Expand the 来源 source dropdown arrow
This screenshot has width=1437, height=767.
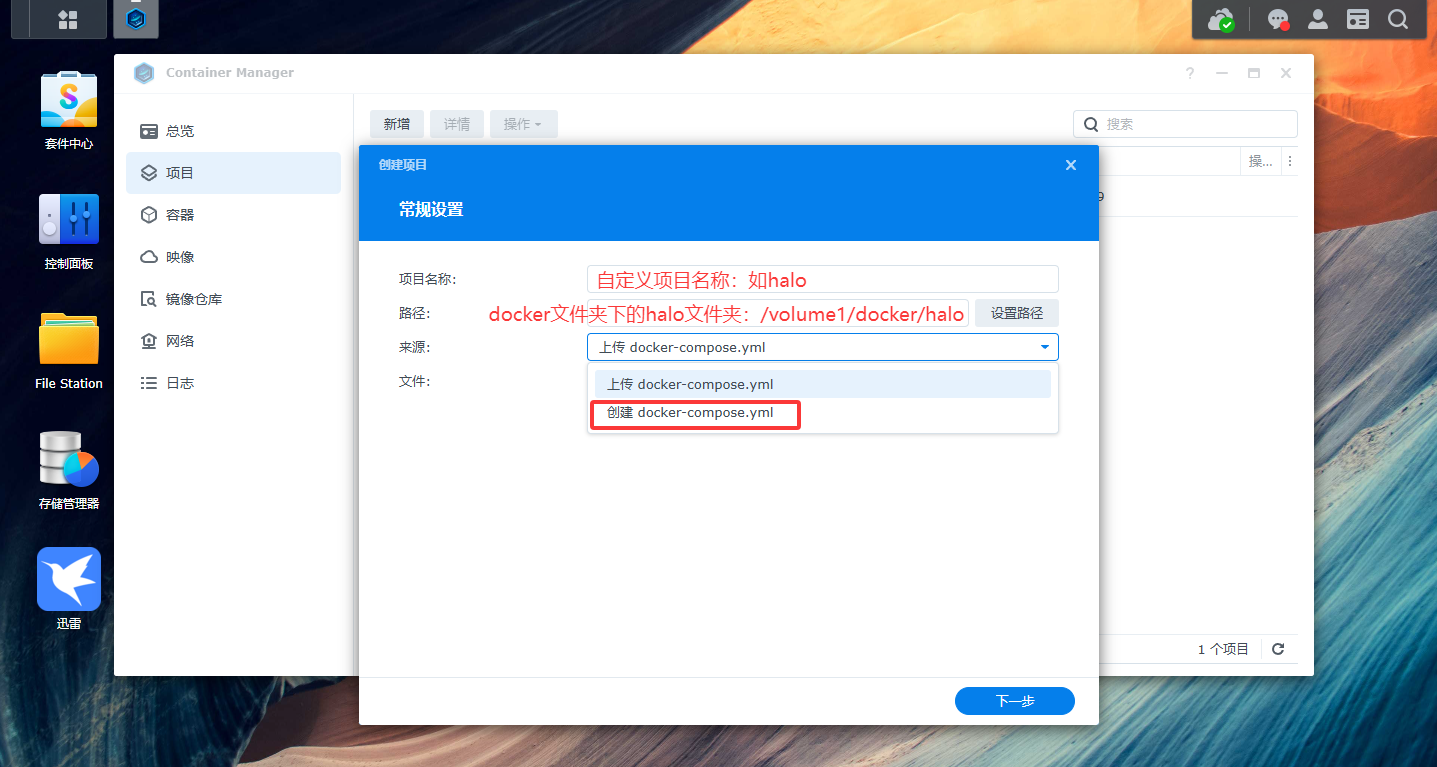click(1044, 347)
